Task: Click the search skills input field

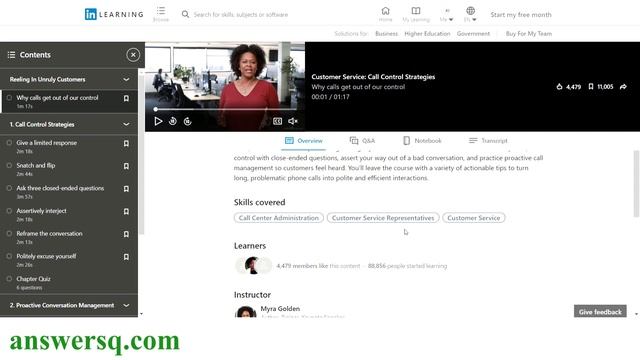Action: (241, 14)
